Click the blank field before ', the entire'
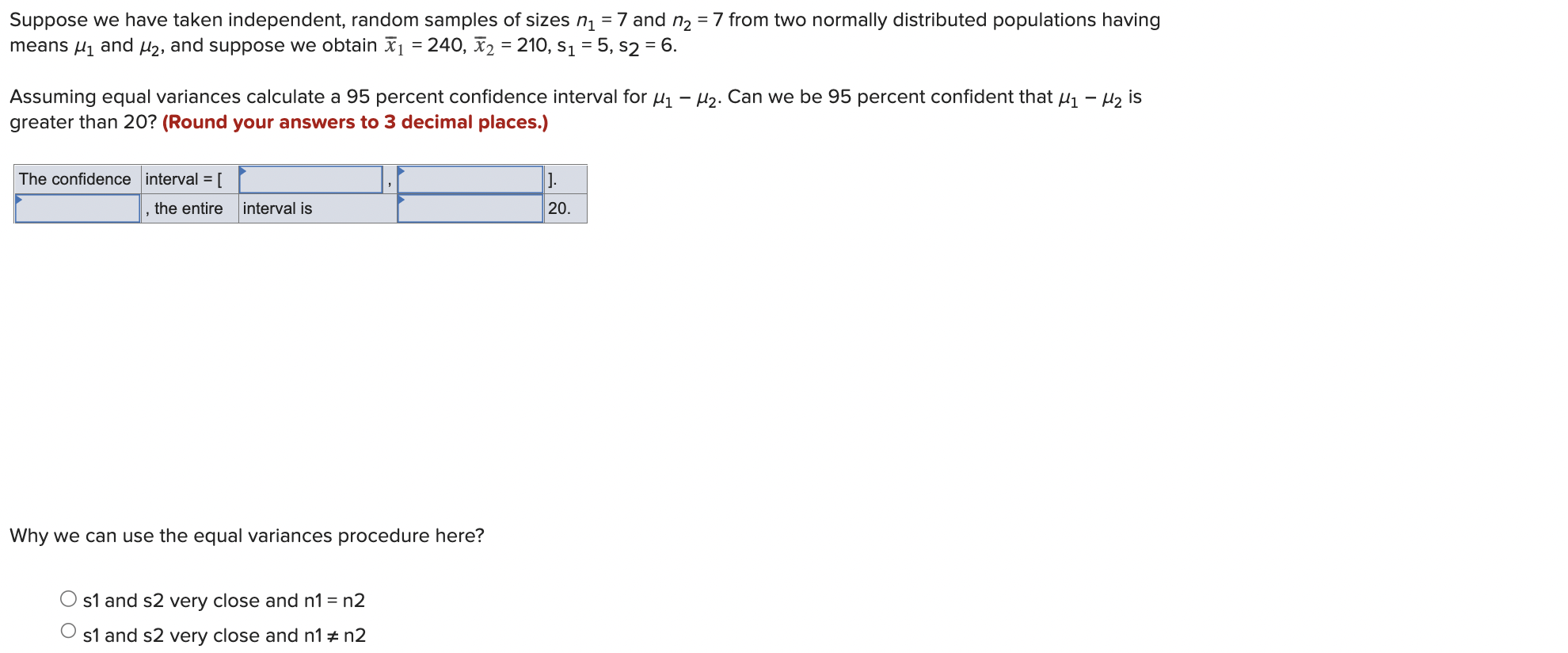 pyautogui.click(x=77, y=209)
